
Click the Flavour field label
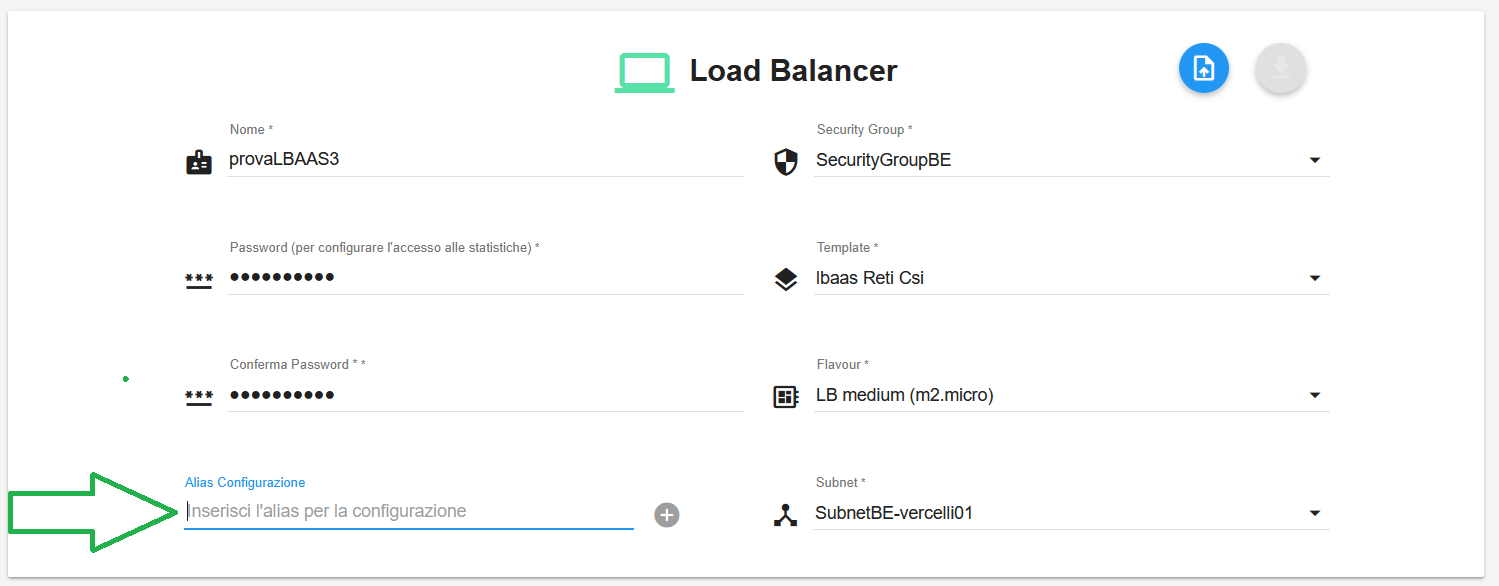[842, 365]
